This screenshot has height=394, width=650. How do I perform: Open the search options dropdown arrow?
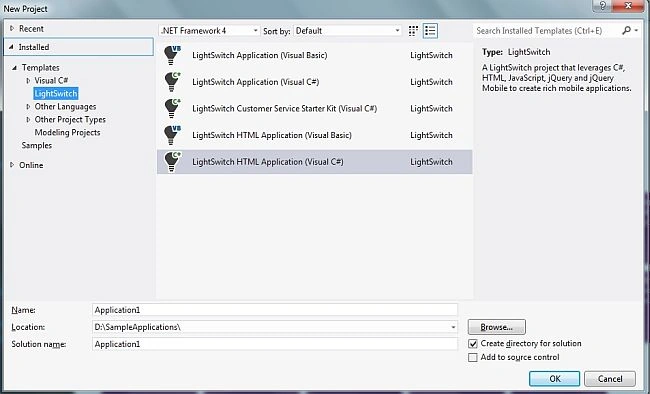click(636, 30)
